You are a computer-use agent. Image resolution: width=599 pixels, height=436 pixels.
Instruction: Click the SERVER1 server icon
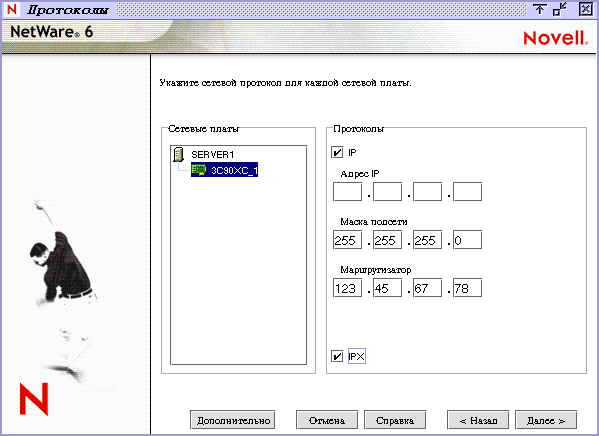click(x=178, y=154)
